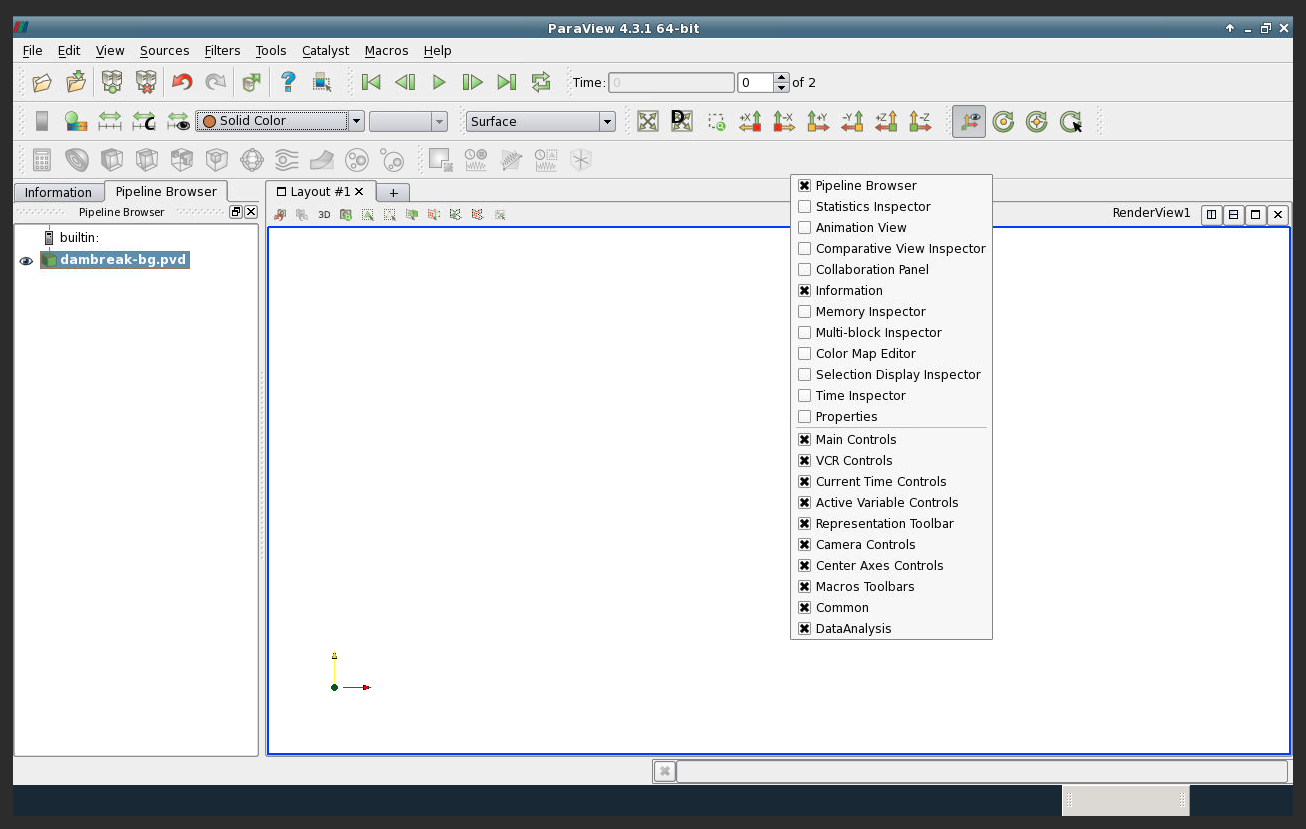Set view direction to +X

pyautogui.click(x=750, y=121)
